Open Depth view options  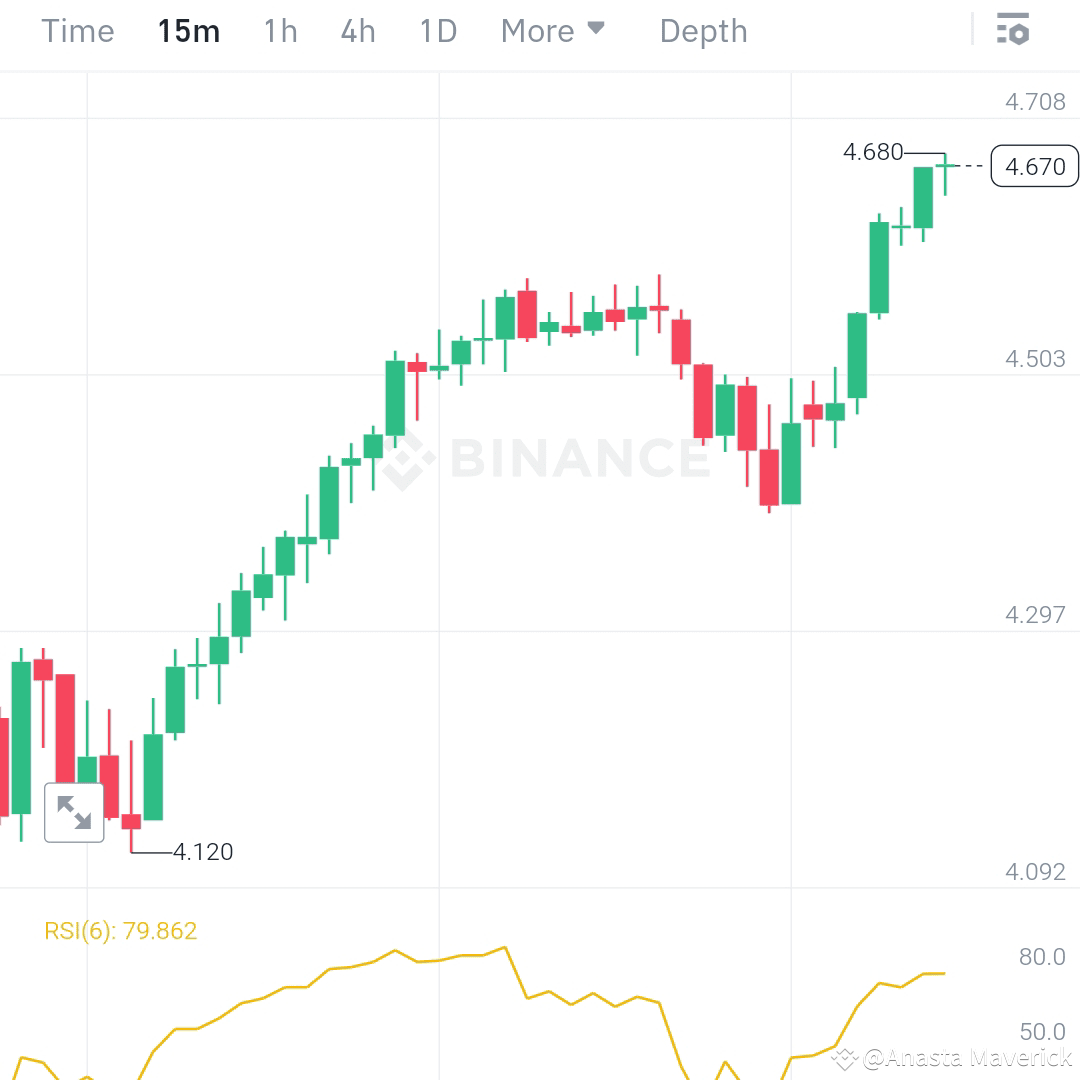point(703,31)
